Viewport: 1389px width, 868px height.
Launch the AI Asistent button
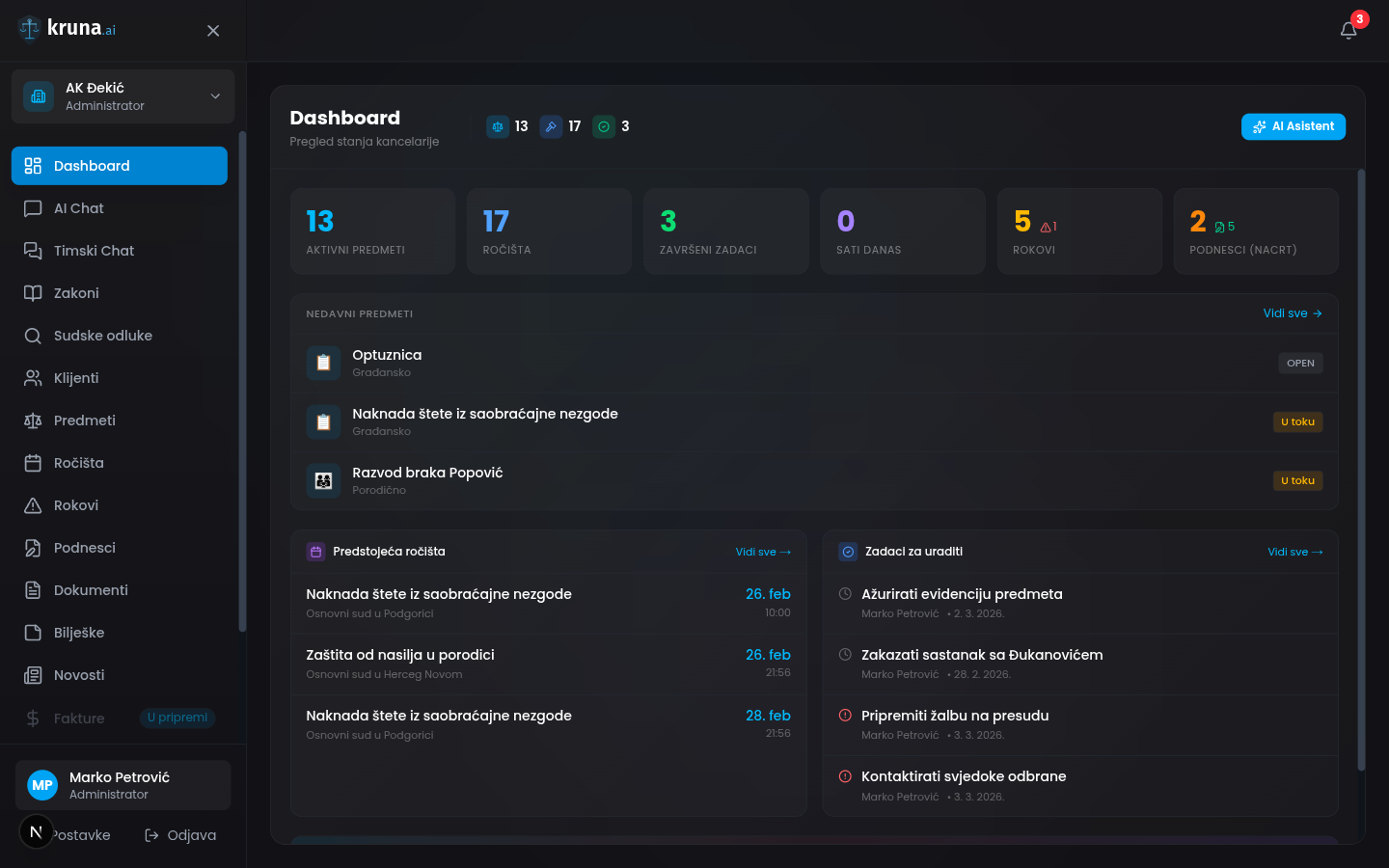coord(1293,126)
